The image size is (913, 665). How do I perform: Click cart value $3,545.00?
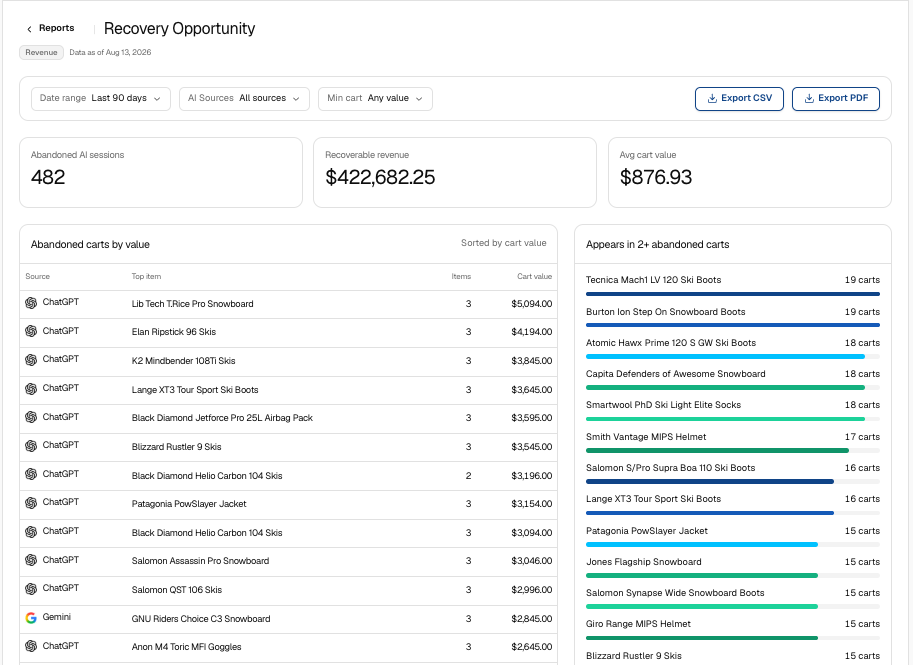point(532,447)
